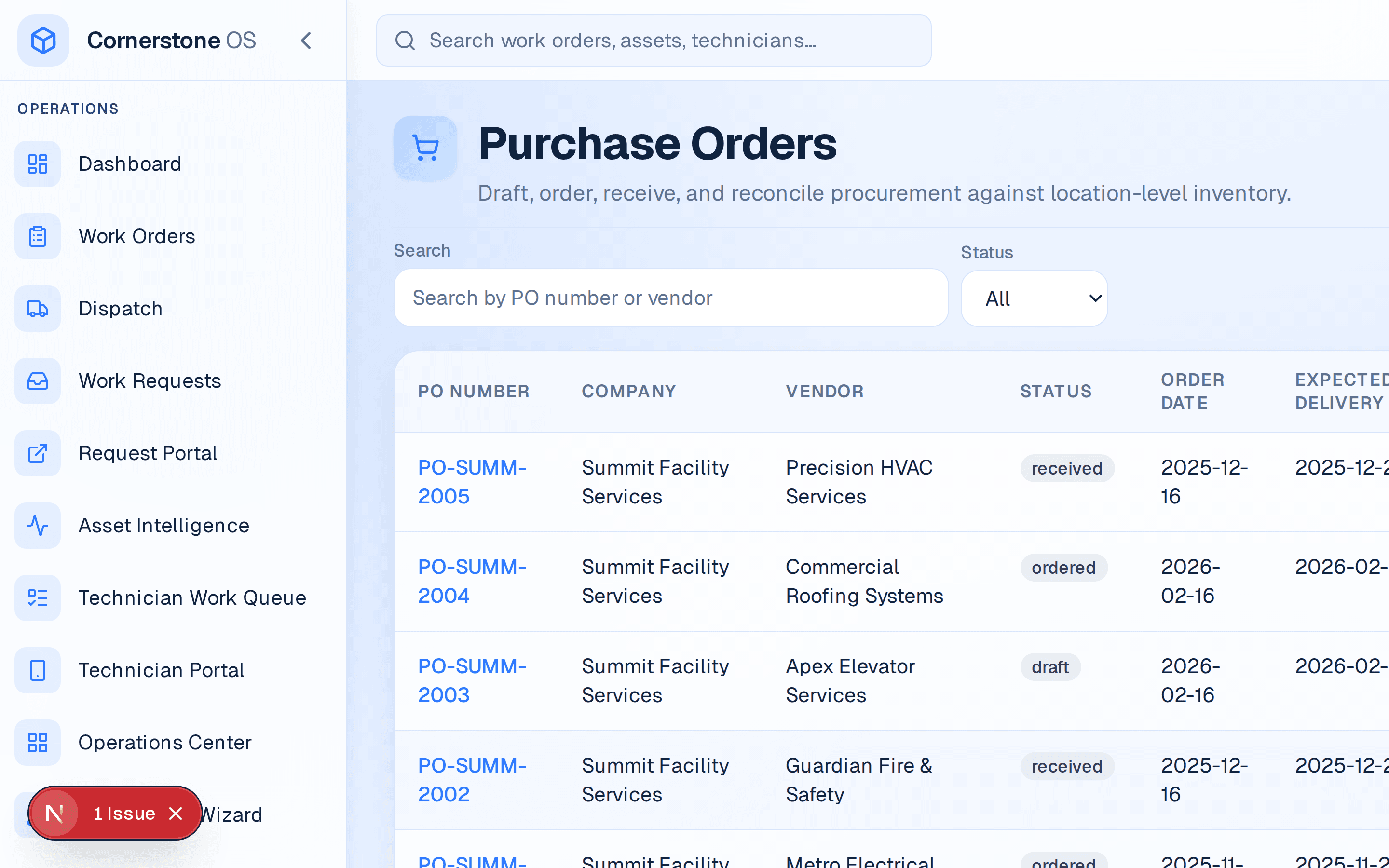Select the Technician Portal phone icon
The image size is (1389, 868).
point(37,670)
